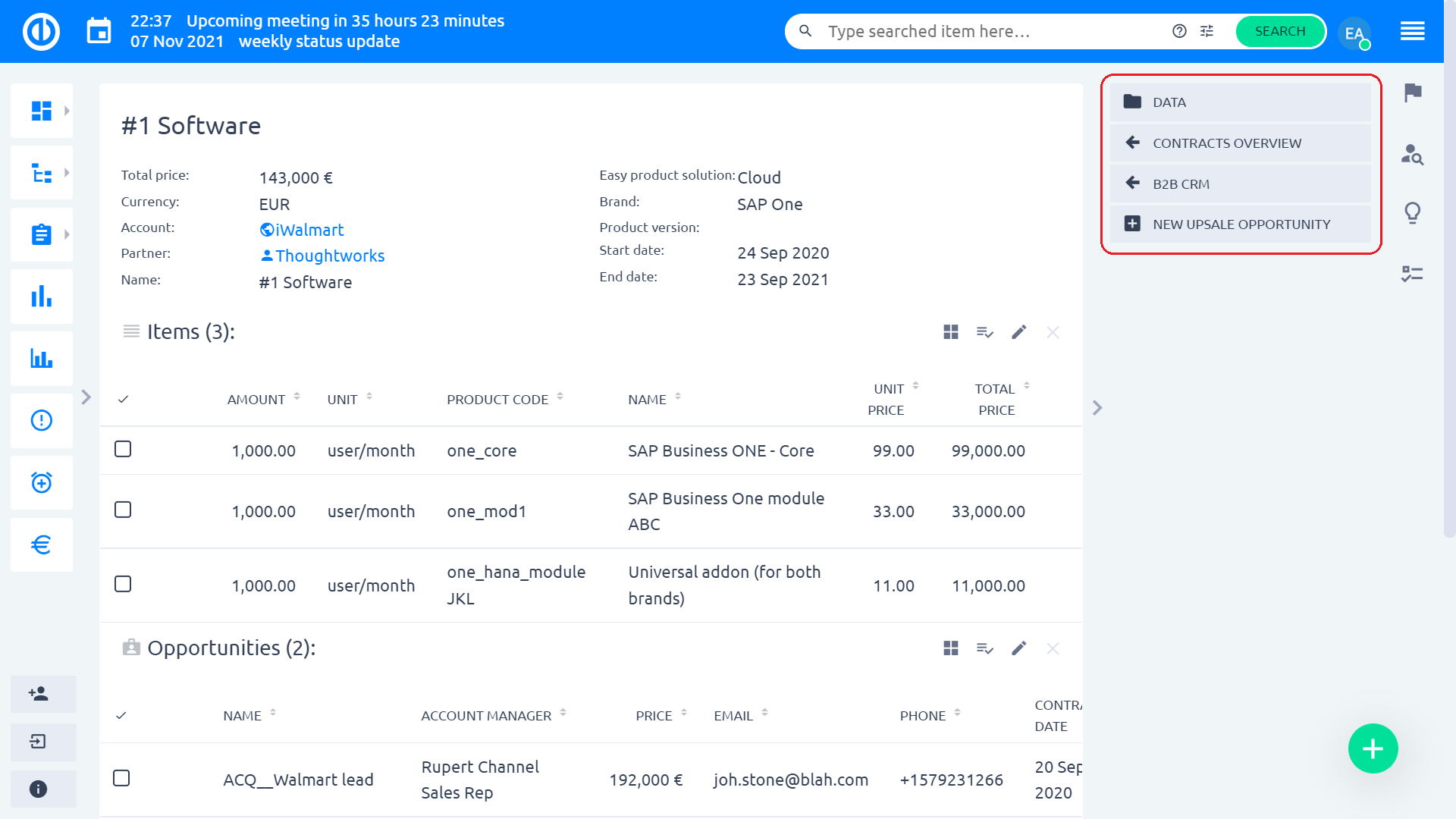Open the Easy Project logo home
The height and width of the screenshot is (819, 1456).
(x=41, y=32)
